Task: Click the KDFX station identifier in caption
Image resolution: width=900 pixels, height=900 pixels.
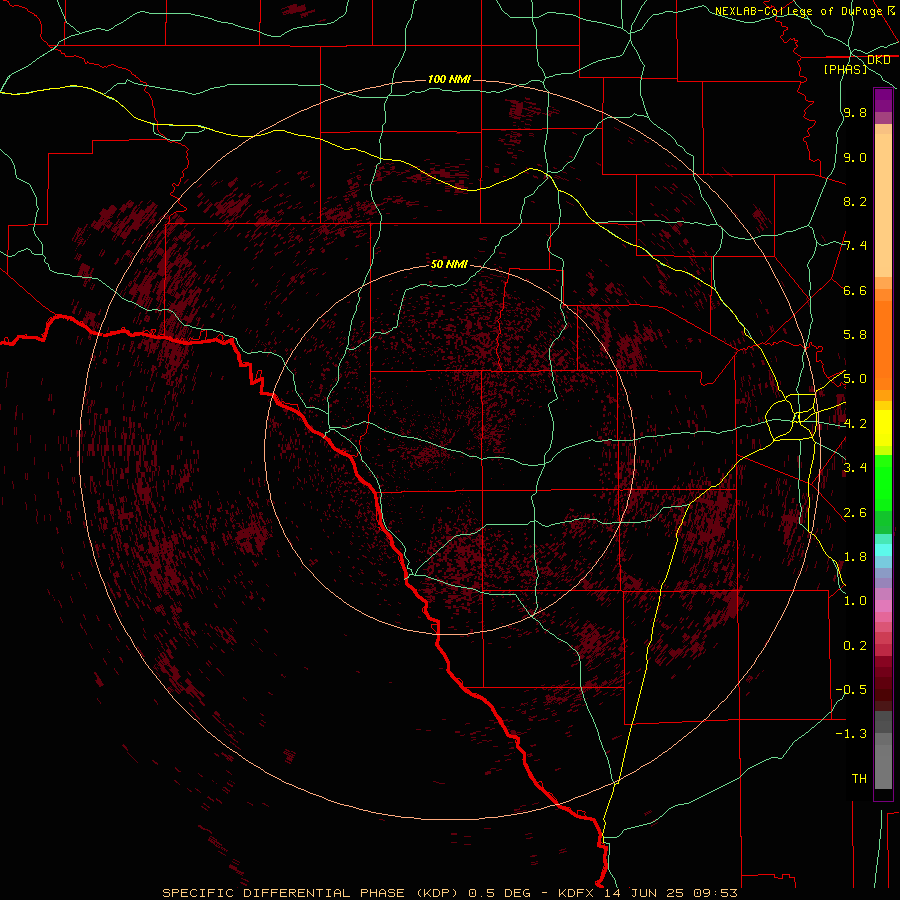Action: (576, 893)
